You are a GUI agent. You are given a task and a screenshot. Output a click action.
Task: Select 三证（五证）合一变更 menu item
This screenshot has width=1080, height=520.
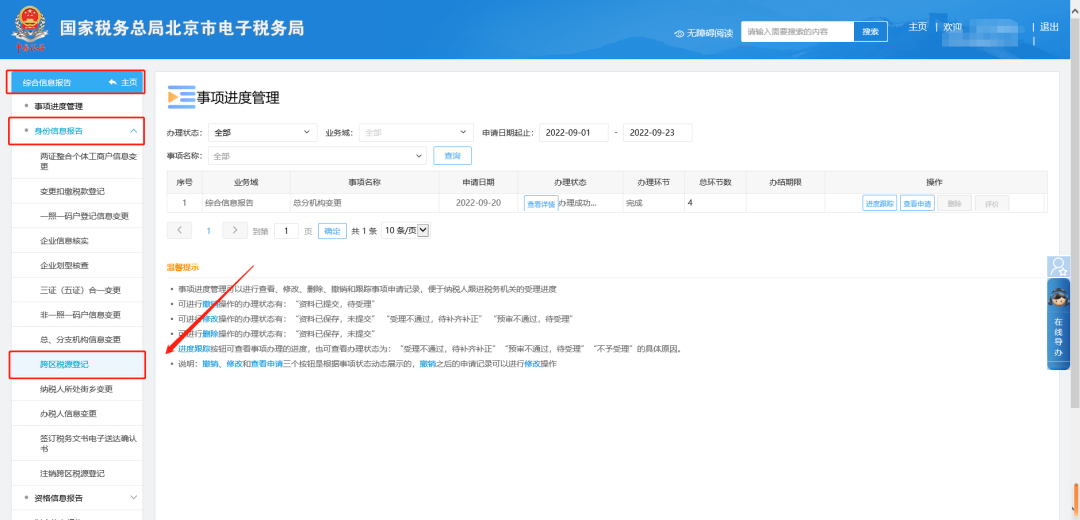[81, 290]
